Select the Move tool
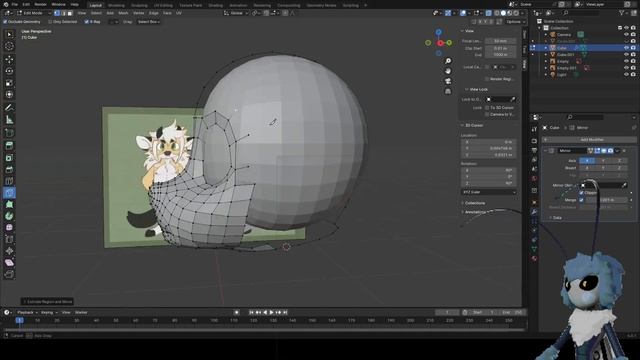Viewport: 640px width, 360px height. tap(9, 60)
